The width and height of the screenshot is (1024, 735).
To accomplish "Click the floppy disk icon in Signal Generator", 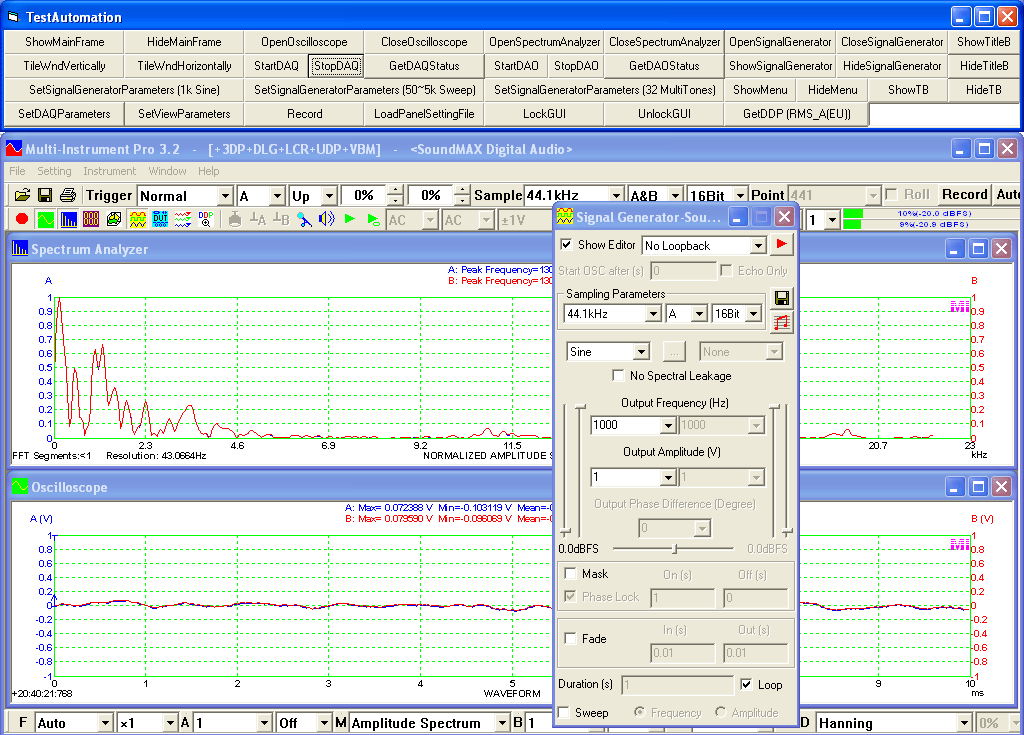I will click(x=782, y=298).
